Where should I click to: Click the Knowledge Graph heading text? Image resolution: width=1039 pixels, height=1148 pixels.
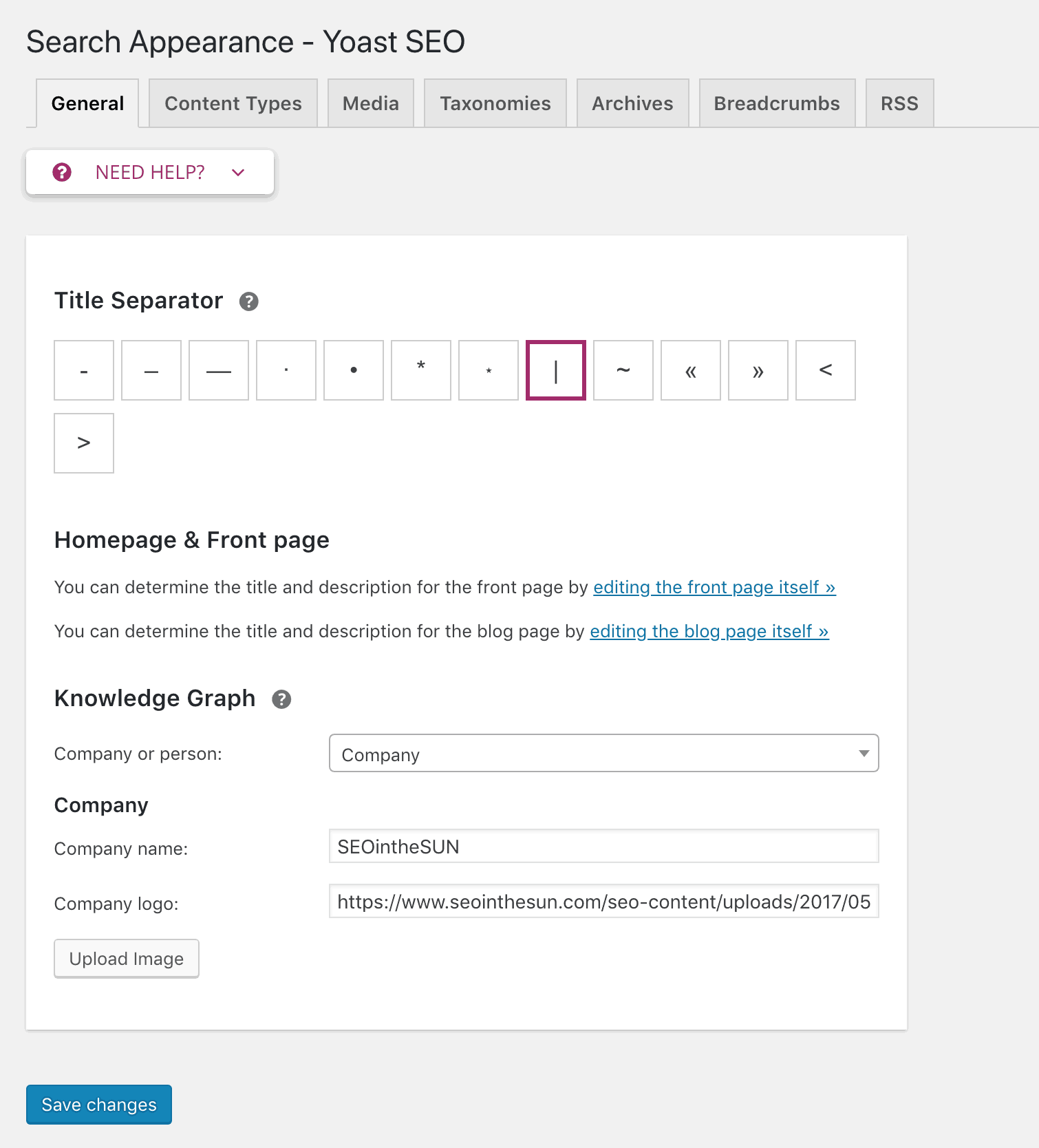point(155,699)
